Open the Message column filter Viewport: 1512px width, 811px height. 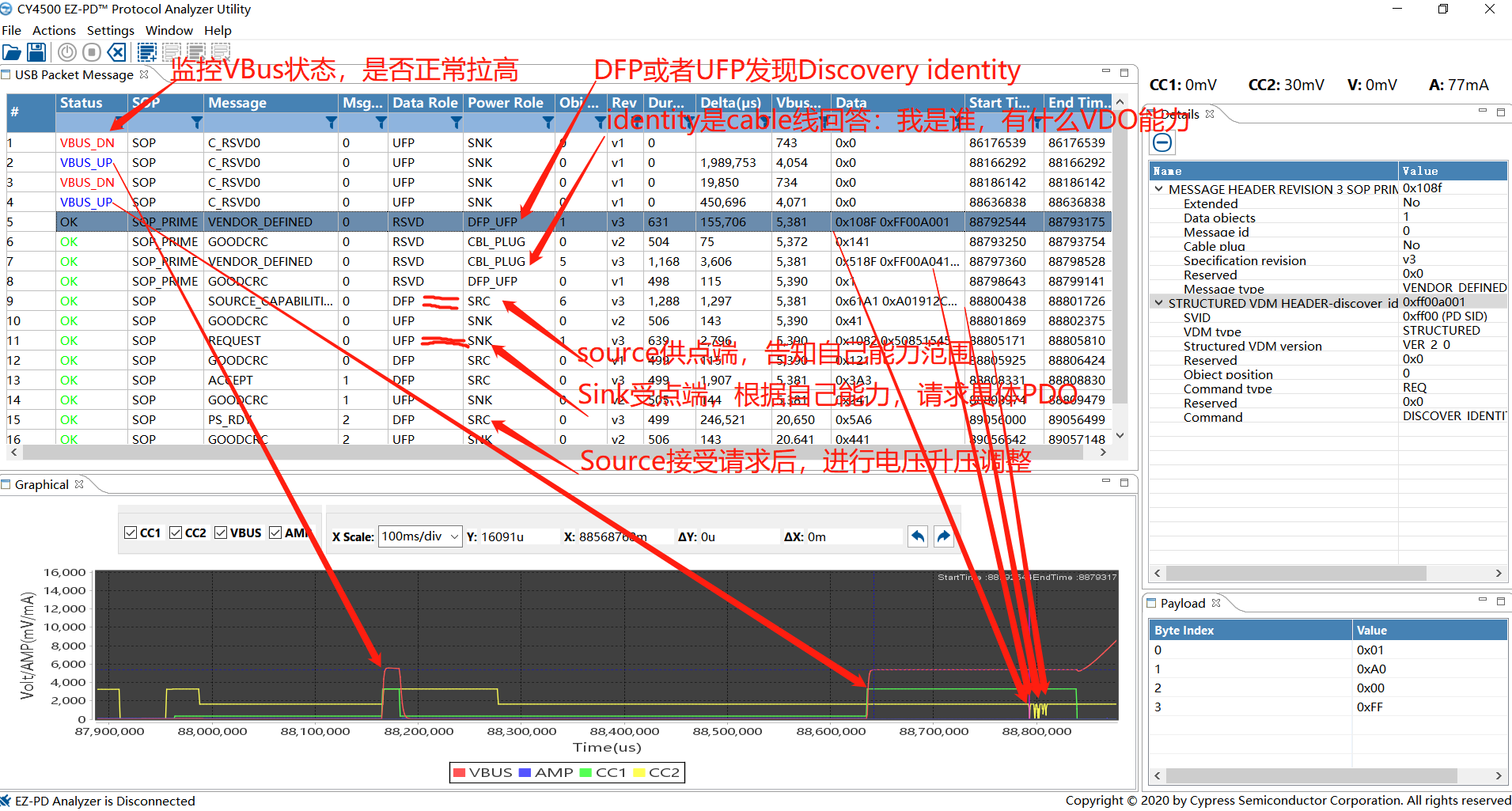coord(332,123)
